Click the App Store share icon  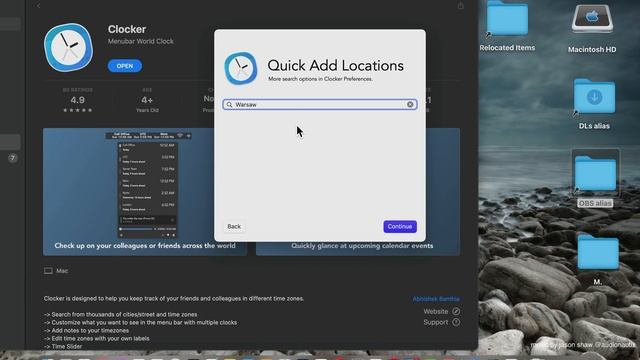(x=460, y=6)
